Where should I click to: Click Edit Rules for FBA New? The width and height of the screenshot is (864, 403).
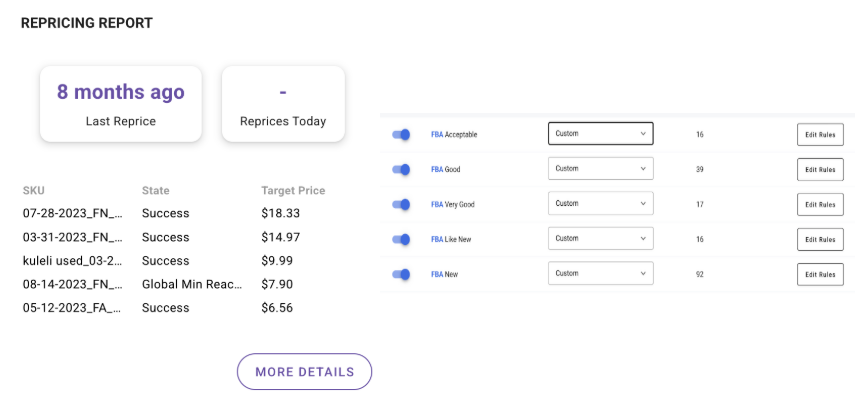click(x=820, y=274)
